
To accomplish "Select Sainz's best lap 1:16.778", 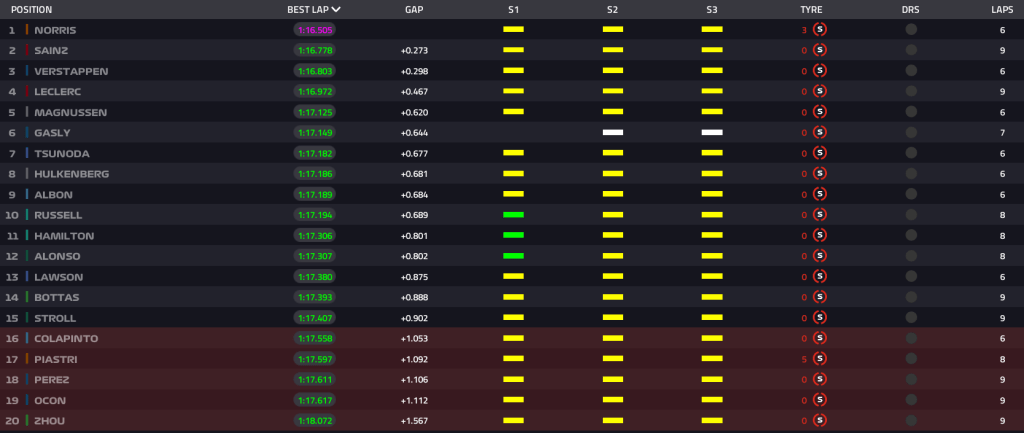I will coord(314,50).
